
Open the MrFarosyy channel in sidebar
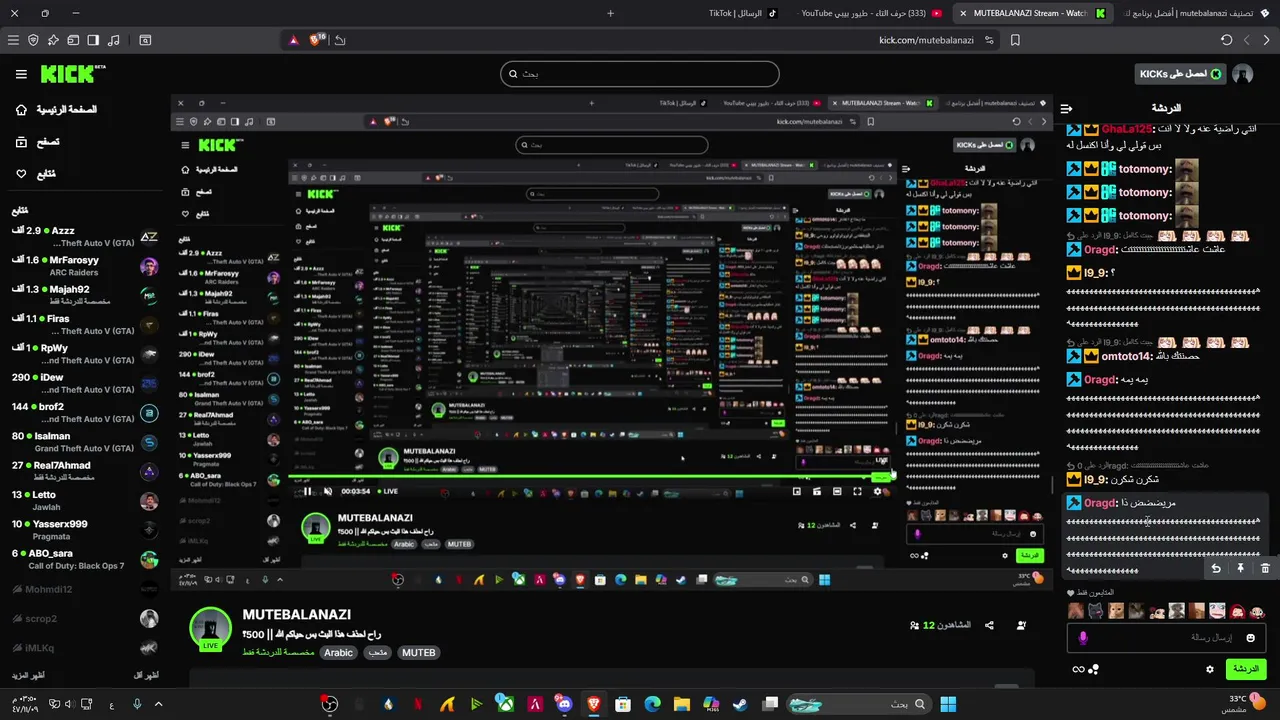click(x=85, y=266)
